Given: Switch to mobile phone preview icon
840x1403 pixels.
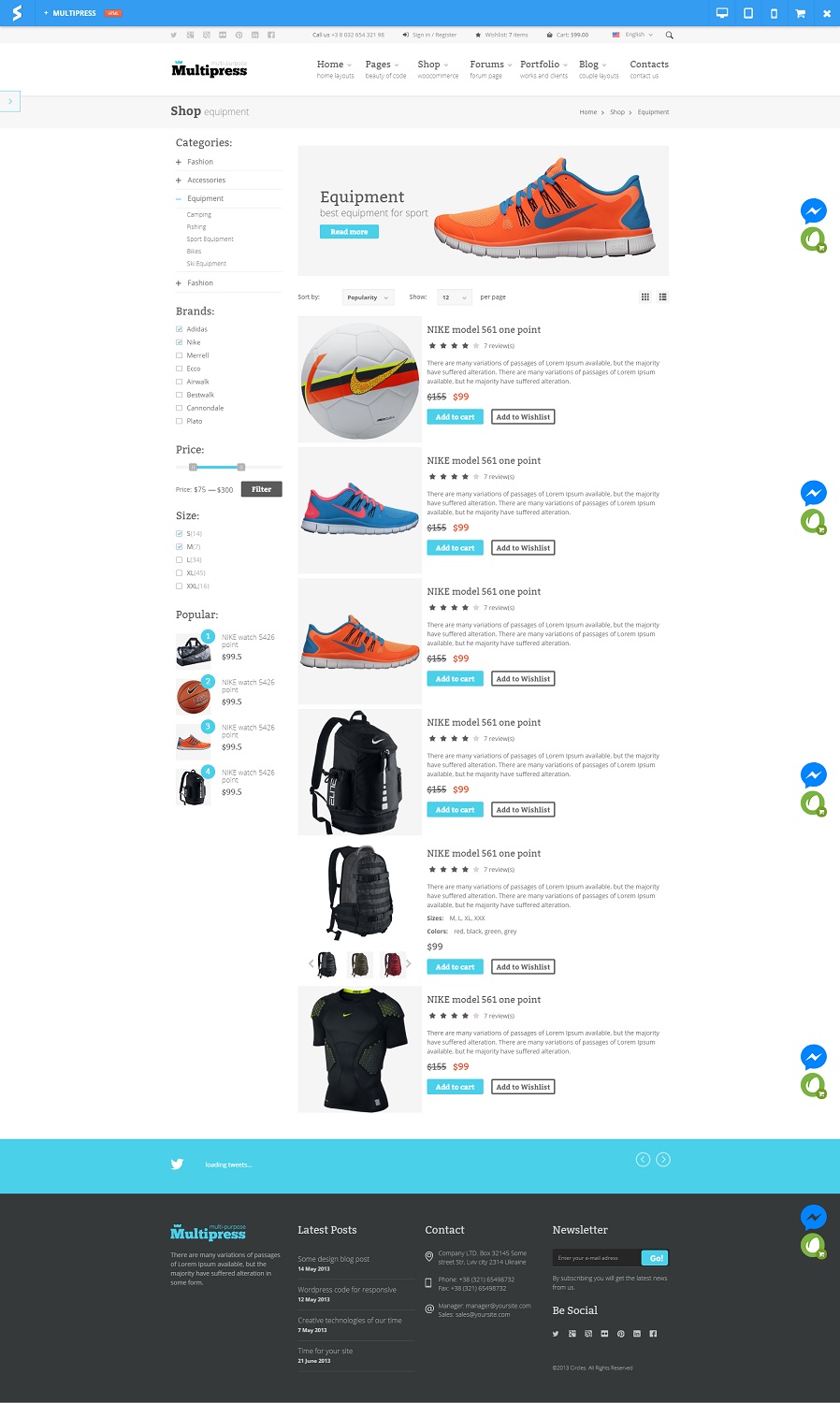Looking at the screenshot, I should click(774, 13).
